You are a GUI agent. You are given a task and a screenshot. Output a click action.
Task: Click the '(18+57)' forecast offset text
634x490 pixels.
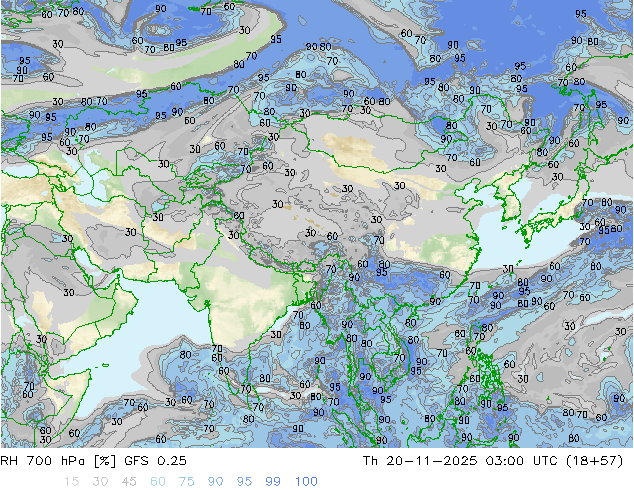[595, 460]
